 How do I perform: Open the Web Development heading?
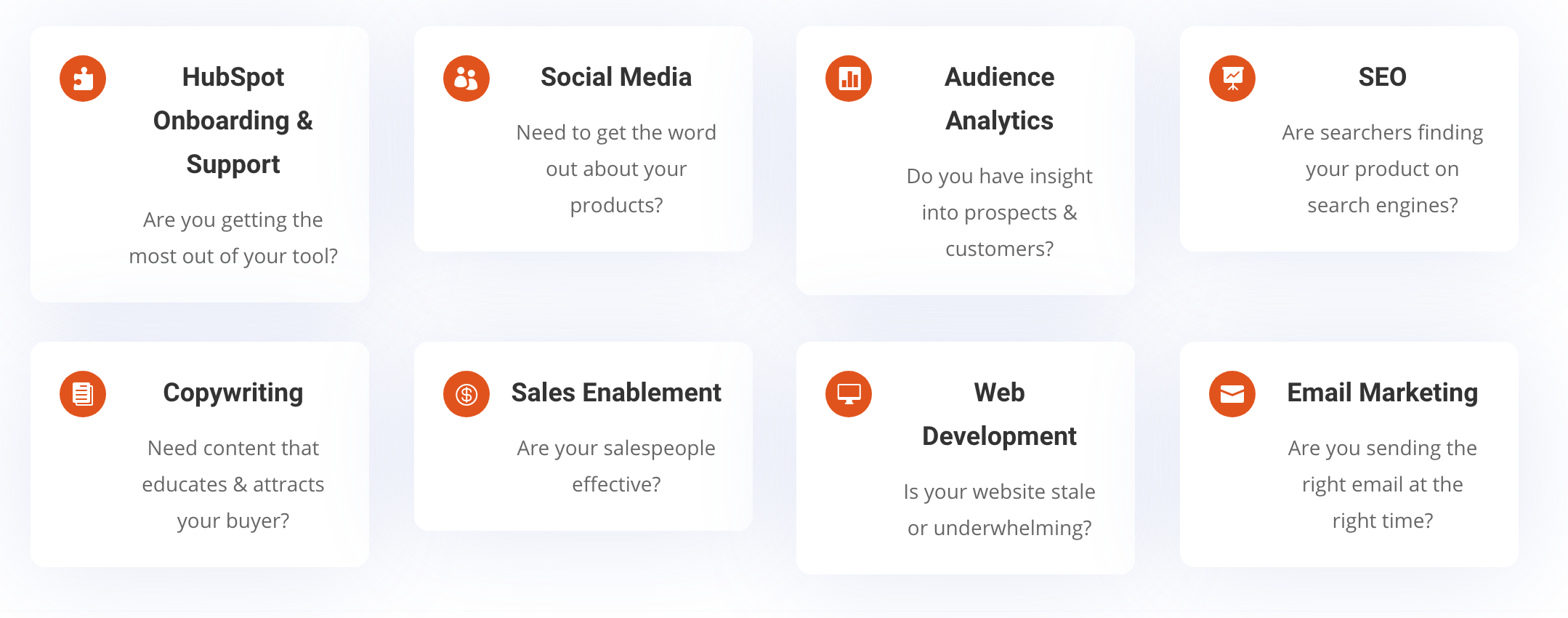coord(999,414)
